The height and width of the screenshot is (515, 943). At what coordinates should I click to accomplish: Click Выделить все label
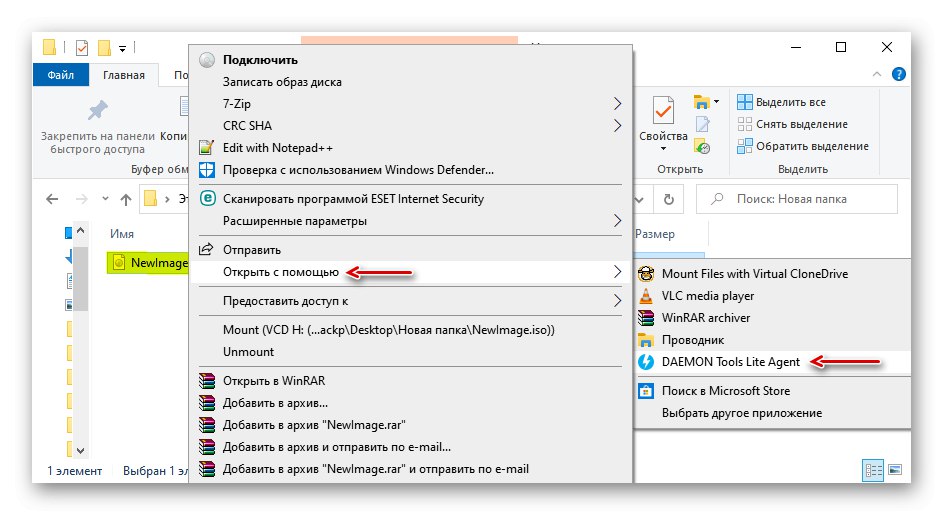click(790, 102)
